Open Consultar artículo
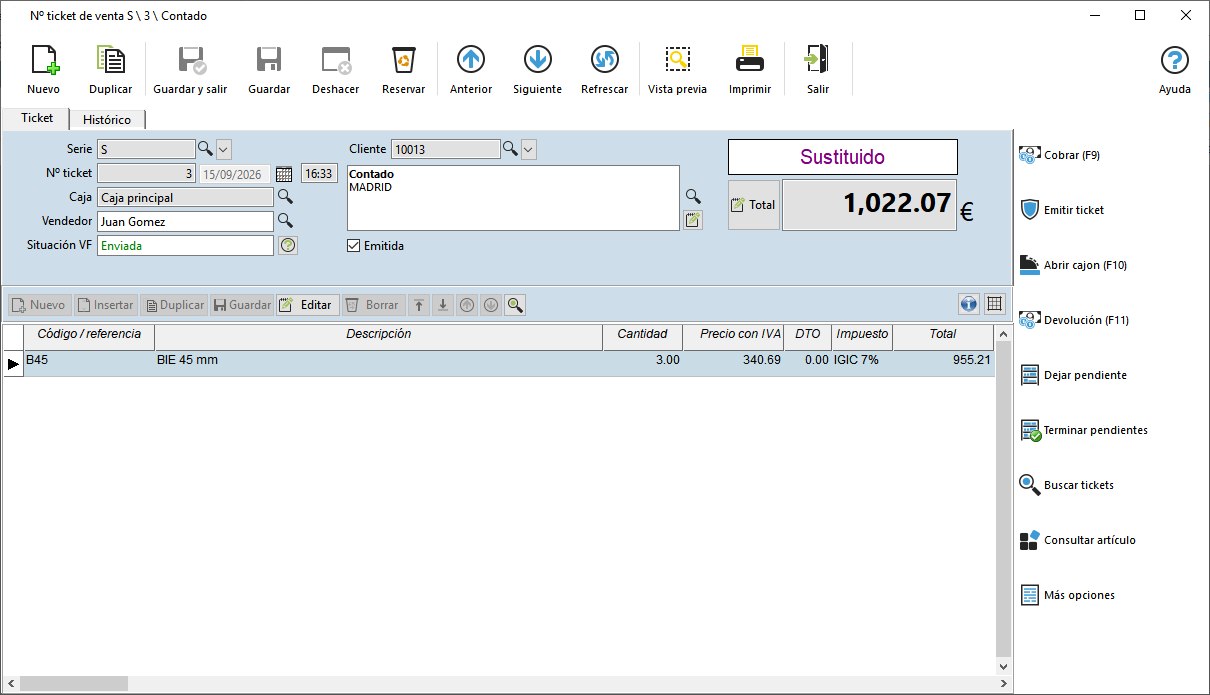 tap(1077, 540)
